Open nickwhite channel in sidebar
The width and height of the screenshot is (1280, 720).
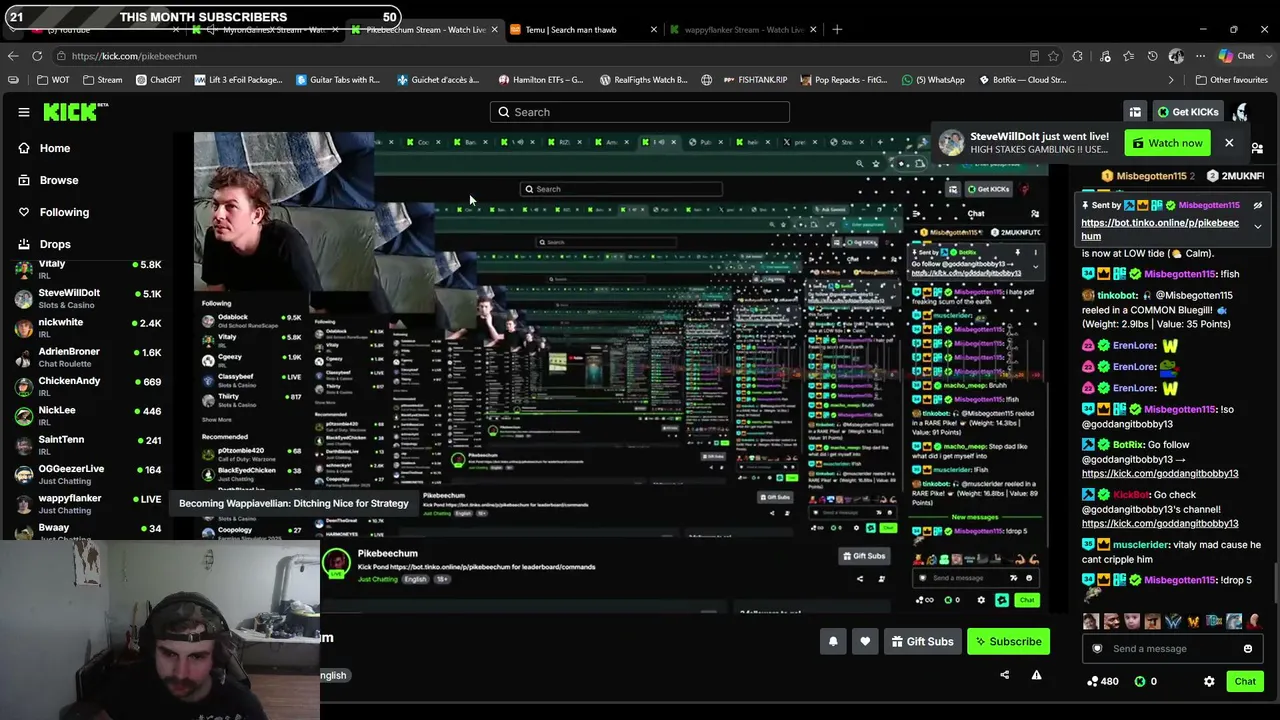pos(88,327)
